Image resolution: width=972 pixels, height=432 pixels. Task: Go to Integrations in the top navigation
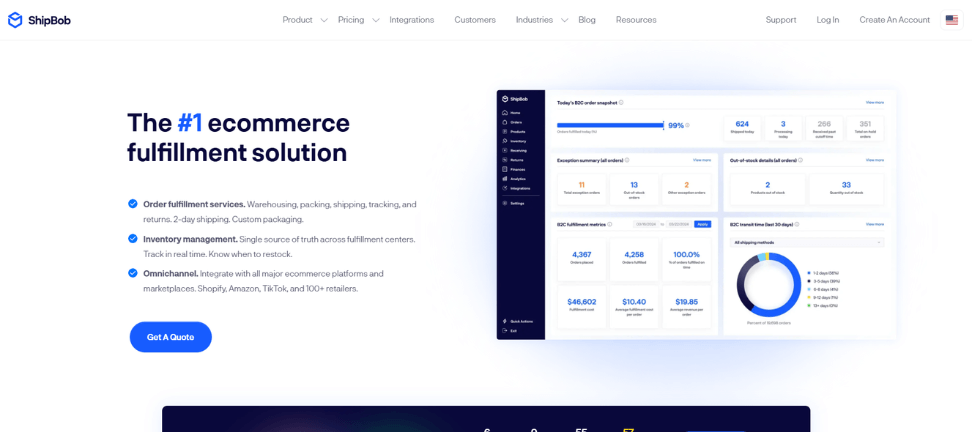(x=412, y=20)
